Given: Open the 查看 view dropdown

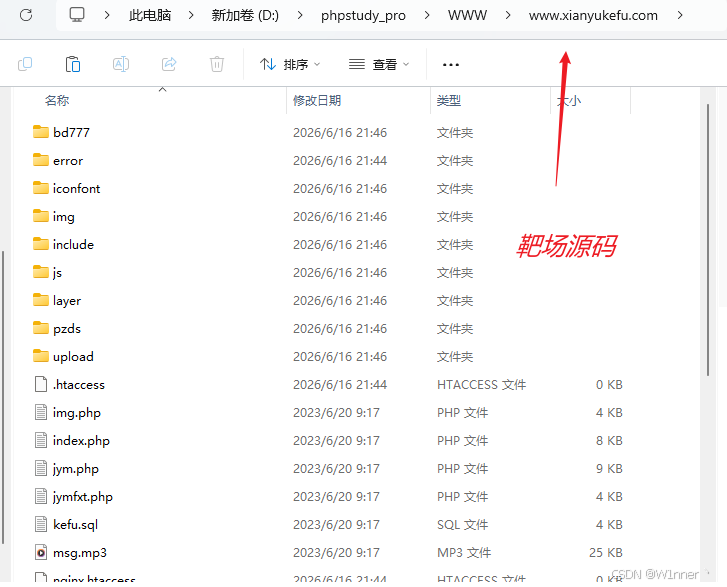Looking at the screenshot, I should [379, 64].
